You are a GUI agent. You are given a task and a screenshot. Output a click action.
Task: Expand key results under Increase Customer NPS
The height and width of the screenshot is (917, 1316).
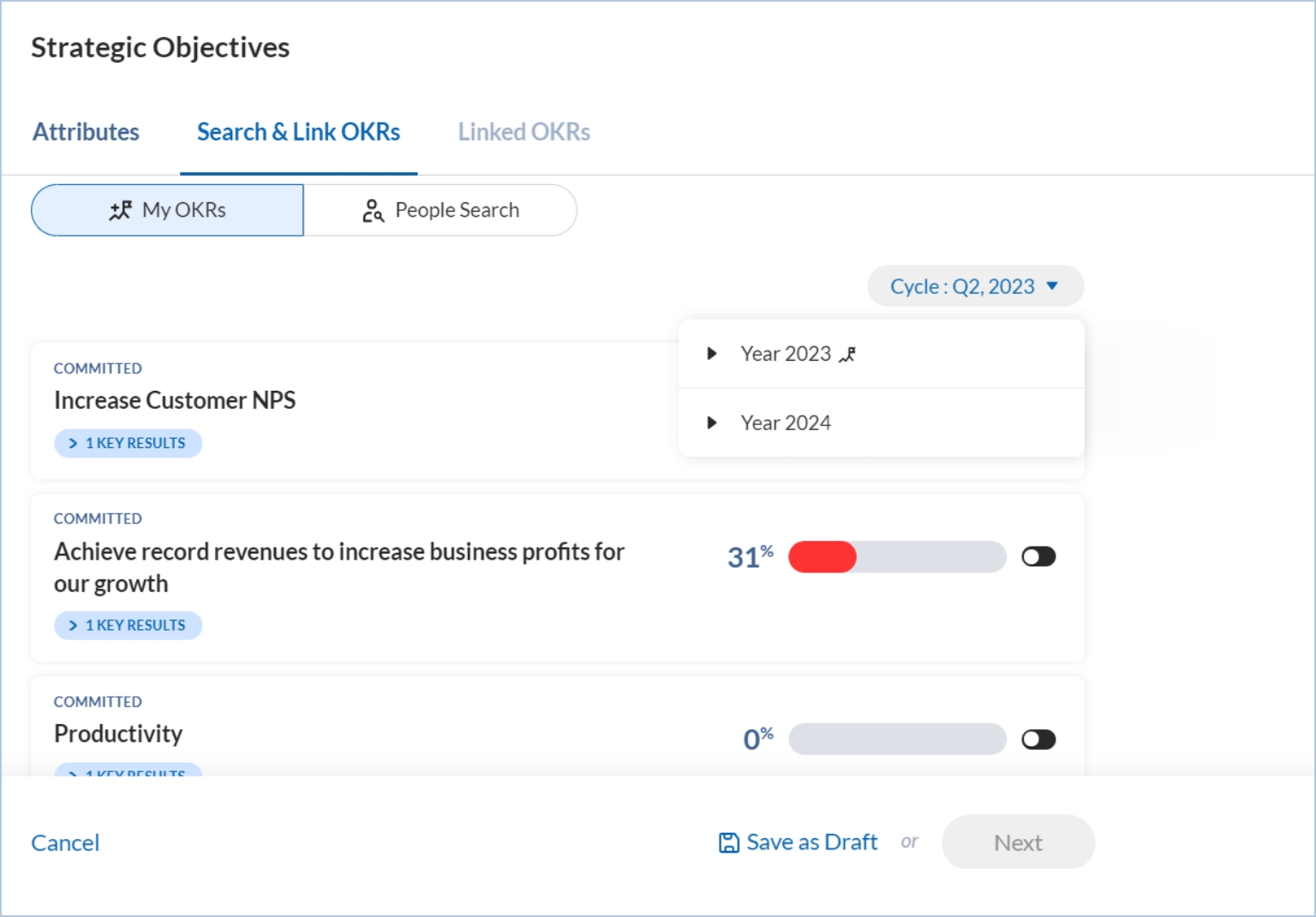(128, 443)
